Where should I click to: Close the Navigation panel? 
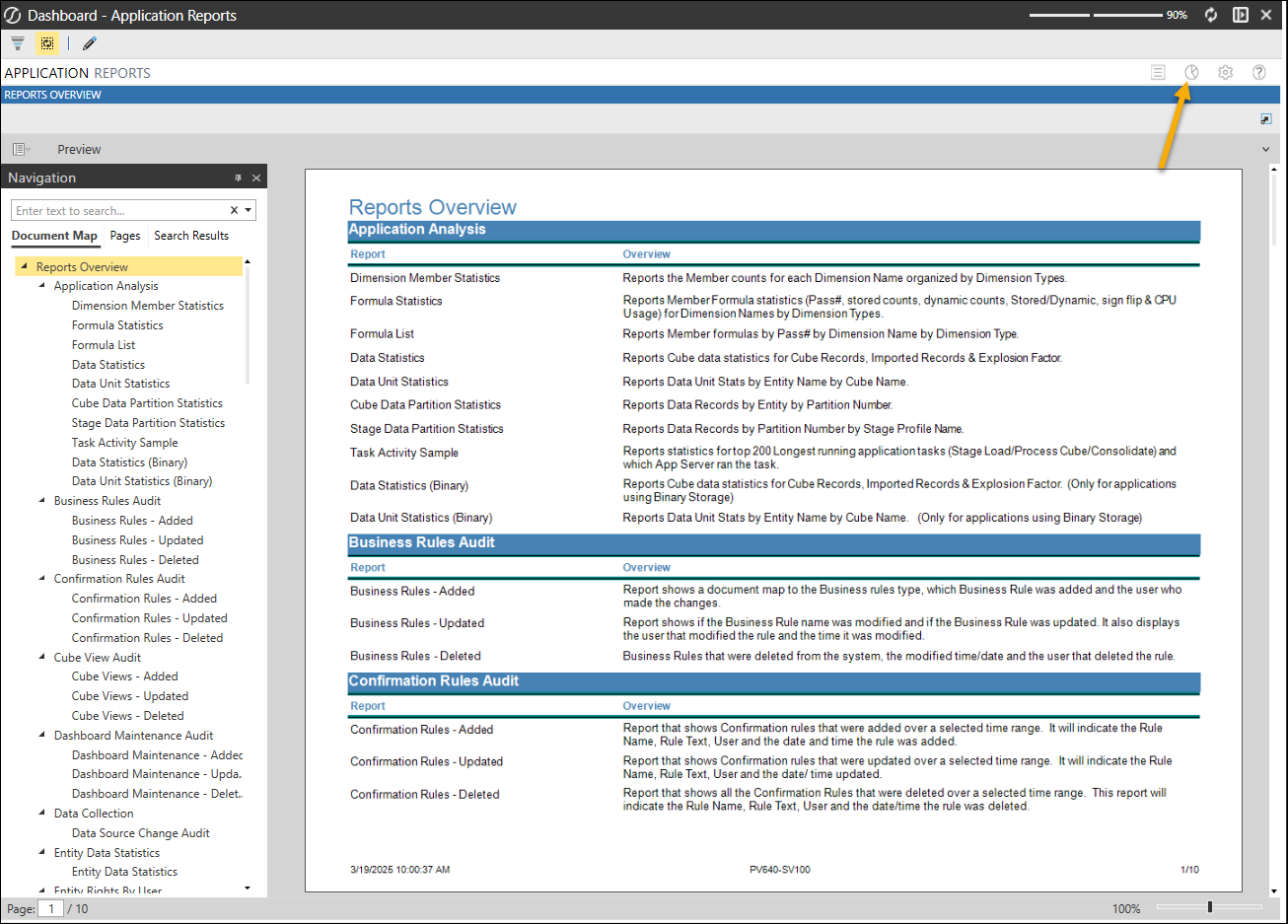click(256, 178)
